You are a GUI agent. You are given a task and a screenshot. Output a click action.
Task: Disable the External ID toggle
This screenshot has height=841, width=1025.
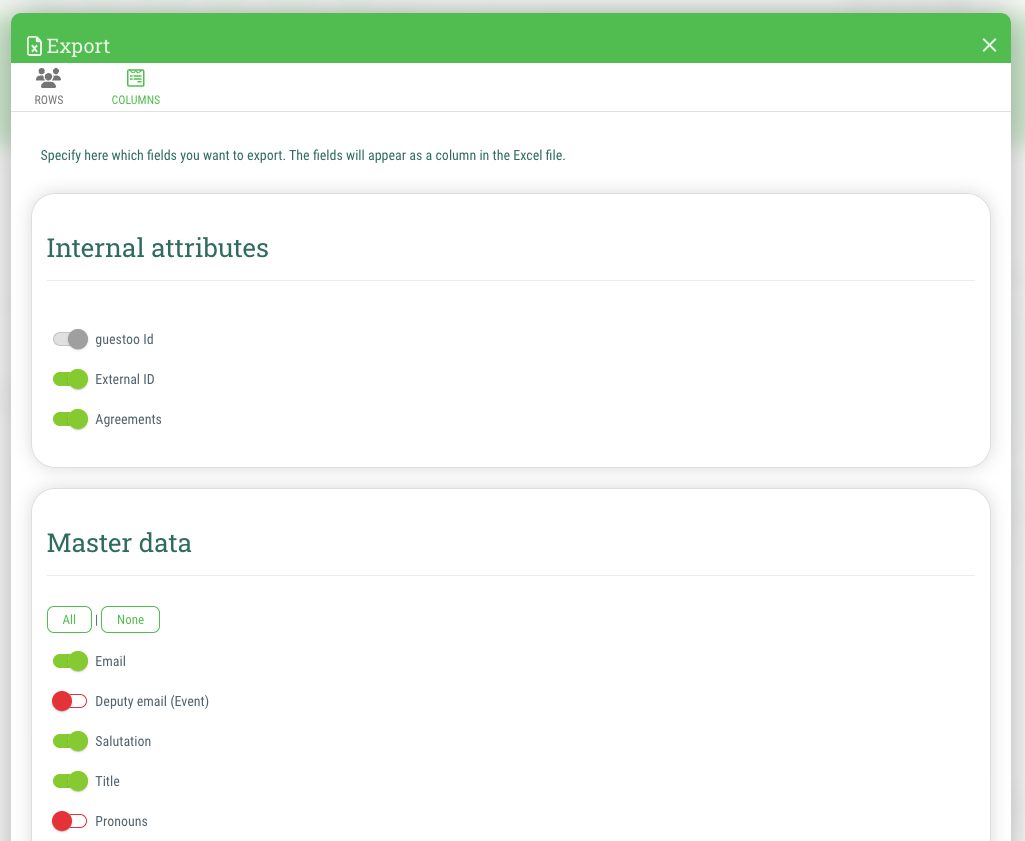[x=70, y=379]
